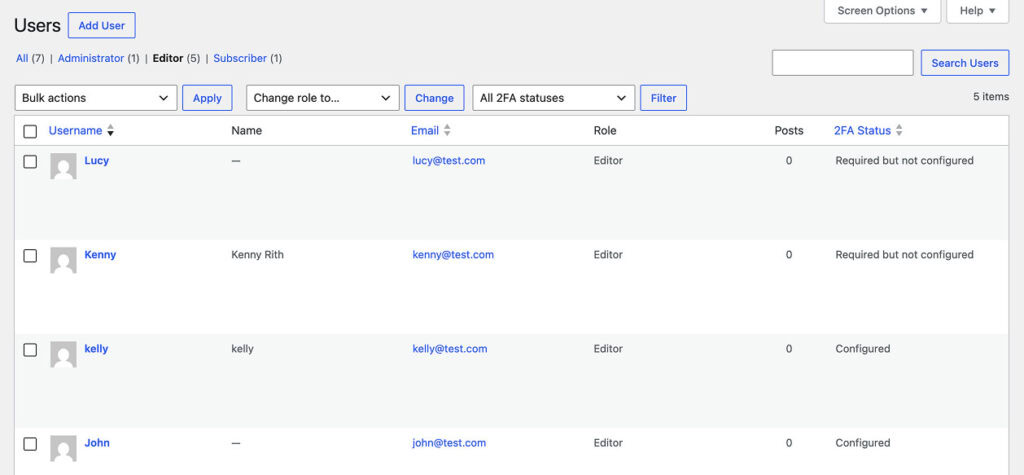Click the 2FA Status sort arrows icon
The width and height of the screenshot is (1024, 475).
coord(899,131)
